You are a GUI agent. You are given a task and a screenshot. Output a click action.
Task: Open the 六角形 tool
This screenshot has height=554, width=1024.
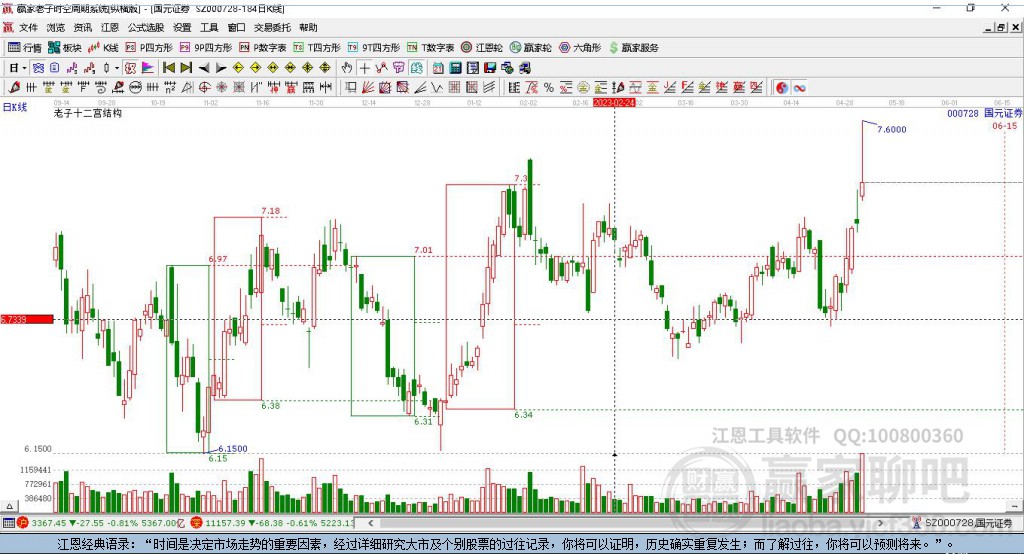[580, 48]
